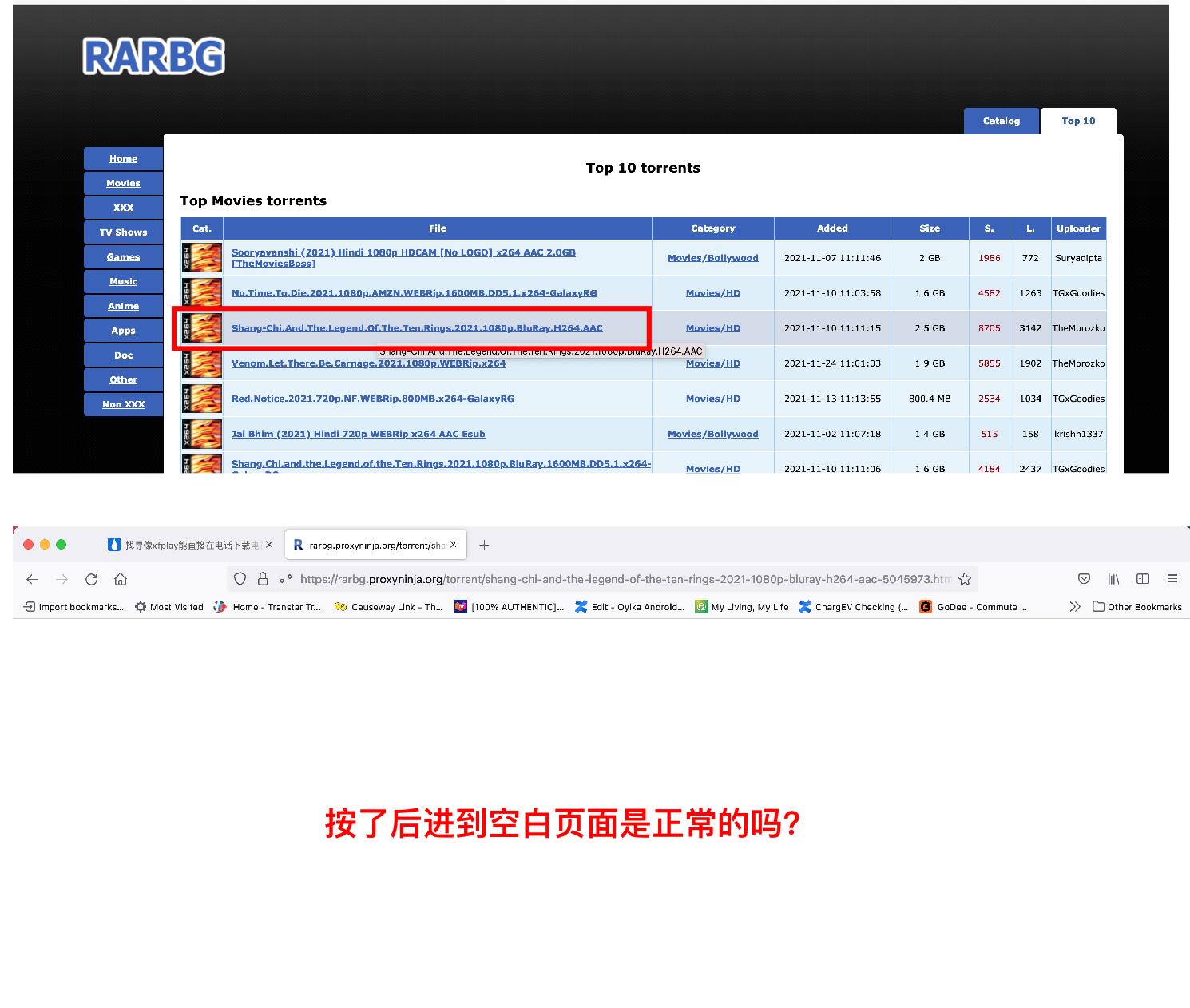This screenshot has width=1190, height=1008.
Task: Click the URL address field
Action: click(x=623, y=579)
